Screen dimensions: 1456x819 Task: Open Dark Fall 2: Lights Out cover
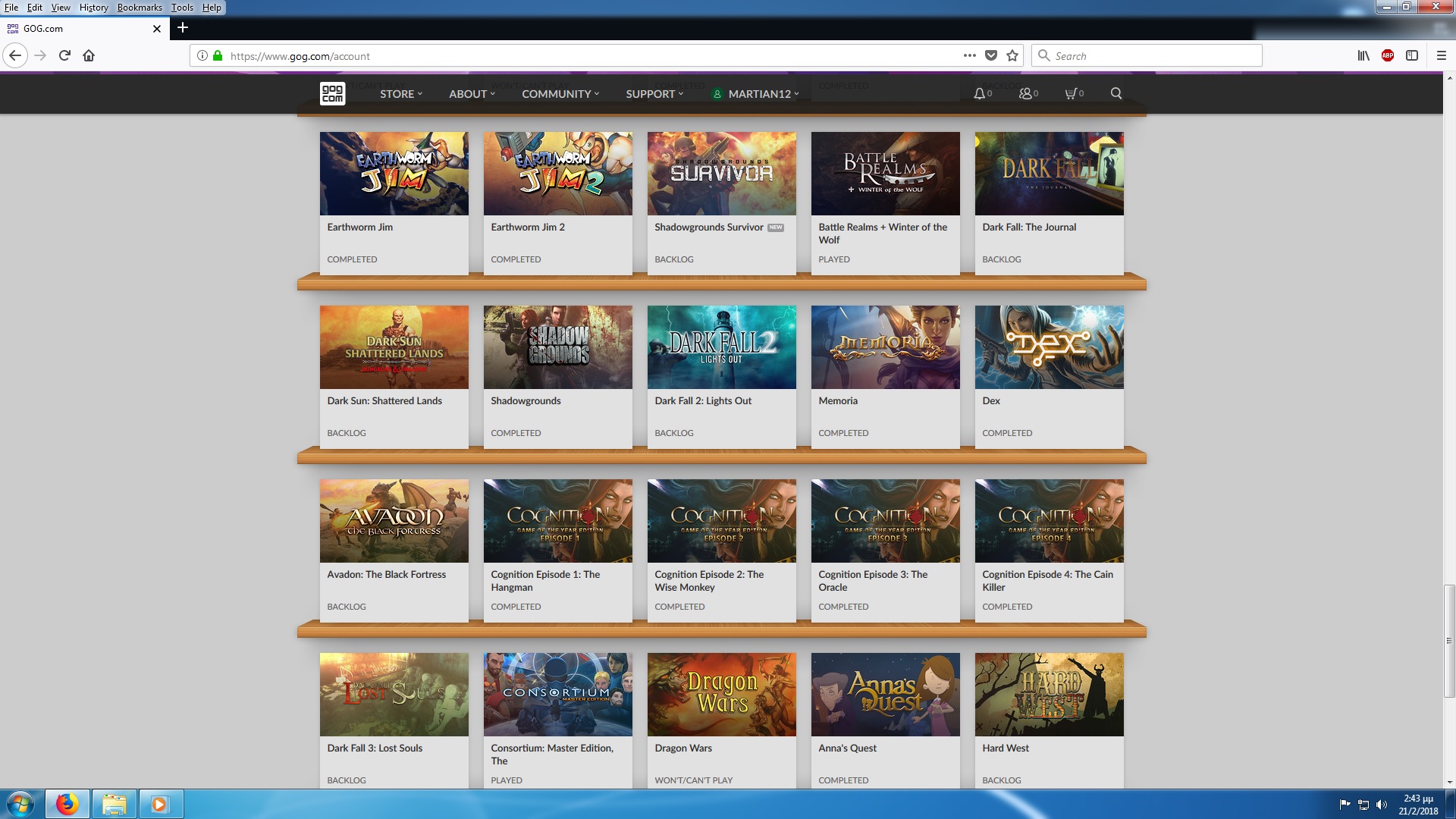721,347
